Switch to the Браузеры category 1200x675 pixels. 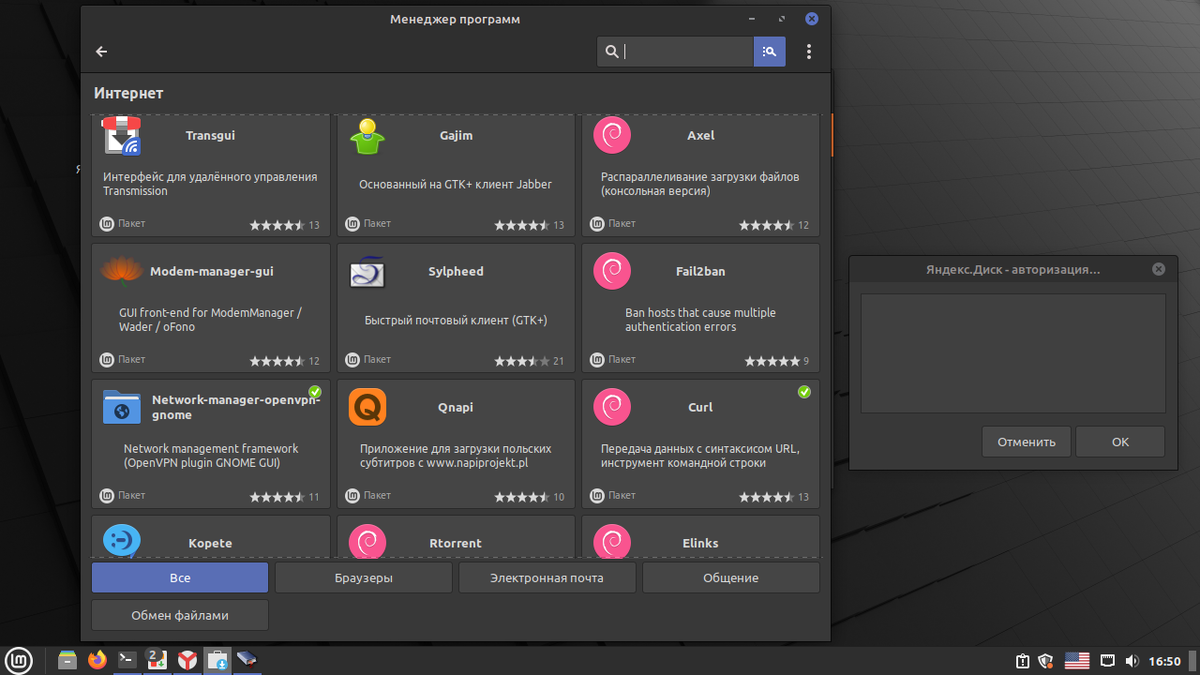(363, 577)
